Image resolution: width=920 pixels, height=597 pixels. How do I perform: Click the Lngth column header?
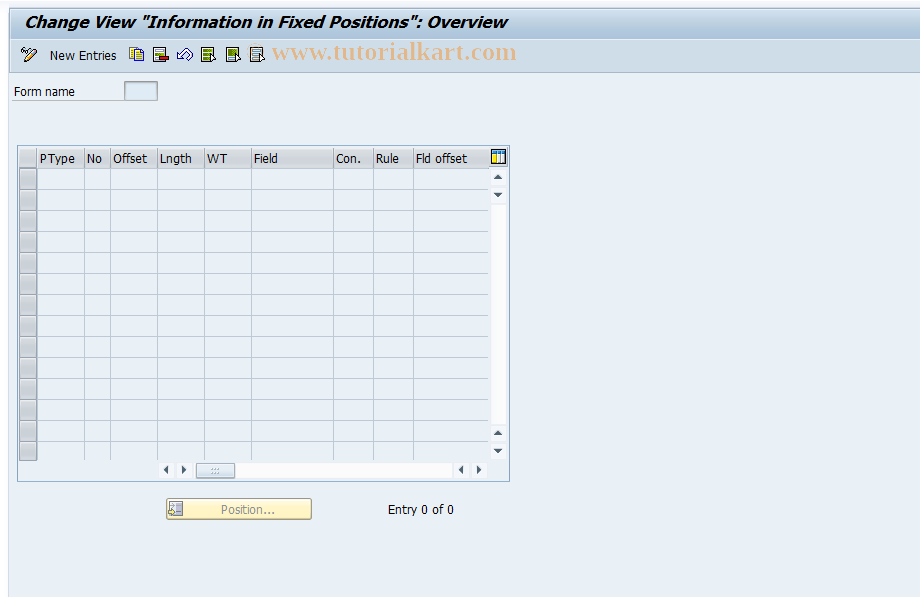pos(181,158)
